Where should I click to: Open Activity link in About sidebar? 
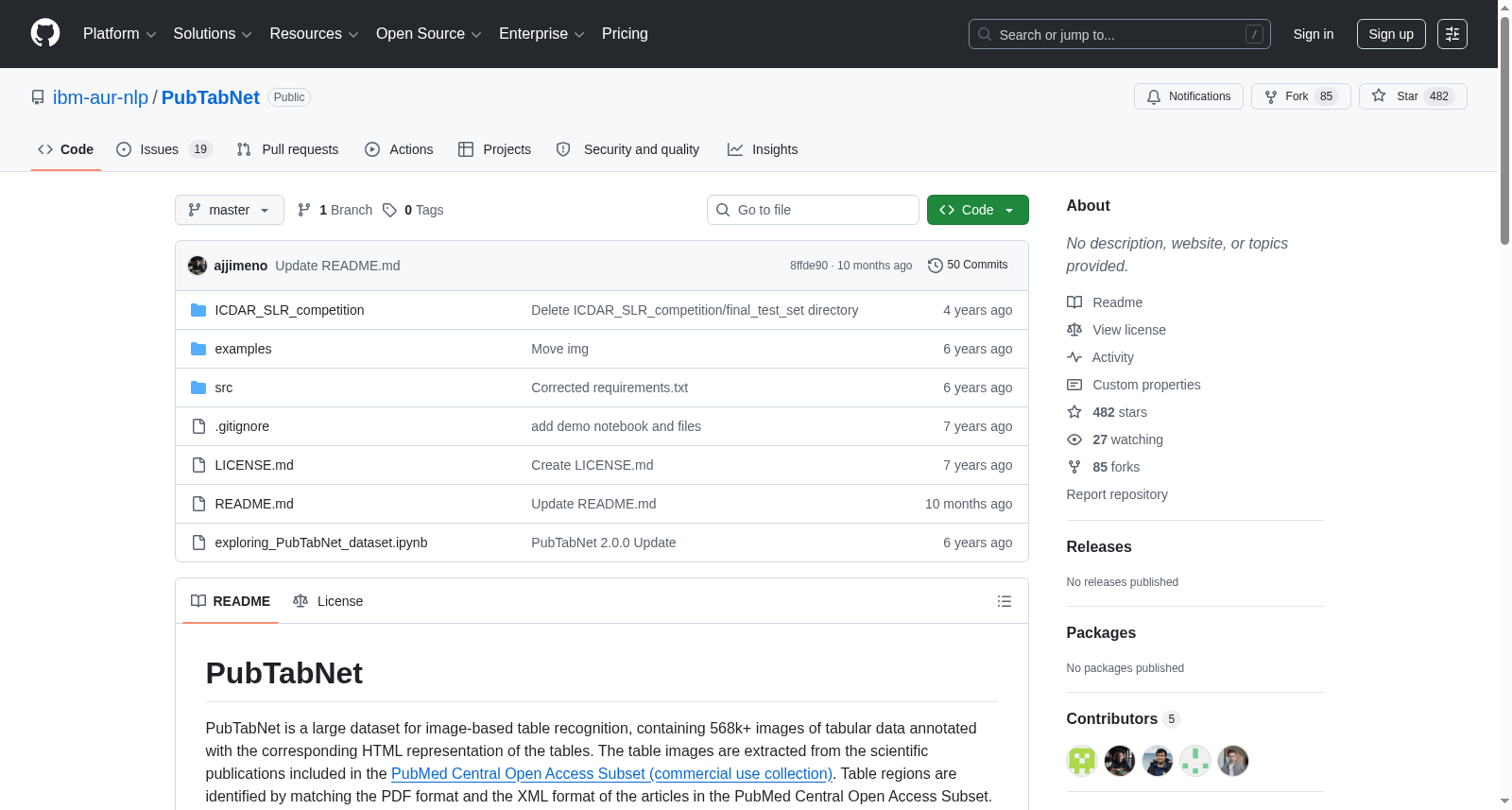click(1100, 357)
